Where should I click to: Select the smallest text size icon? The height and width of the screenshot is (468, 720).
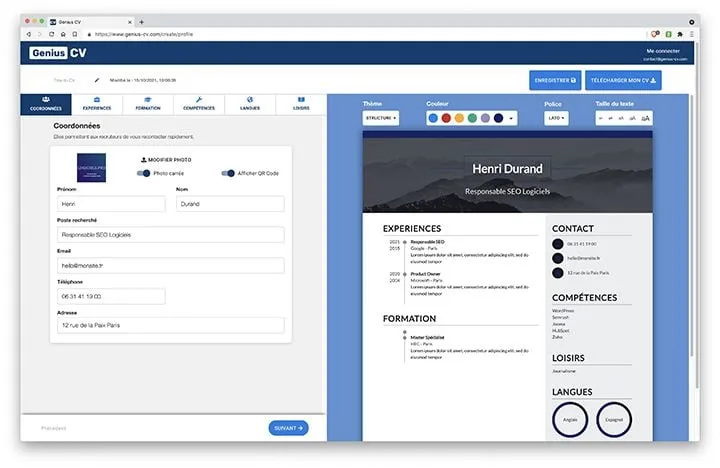click(601, 118)
